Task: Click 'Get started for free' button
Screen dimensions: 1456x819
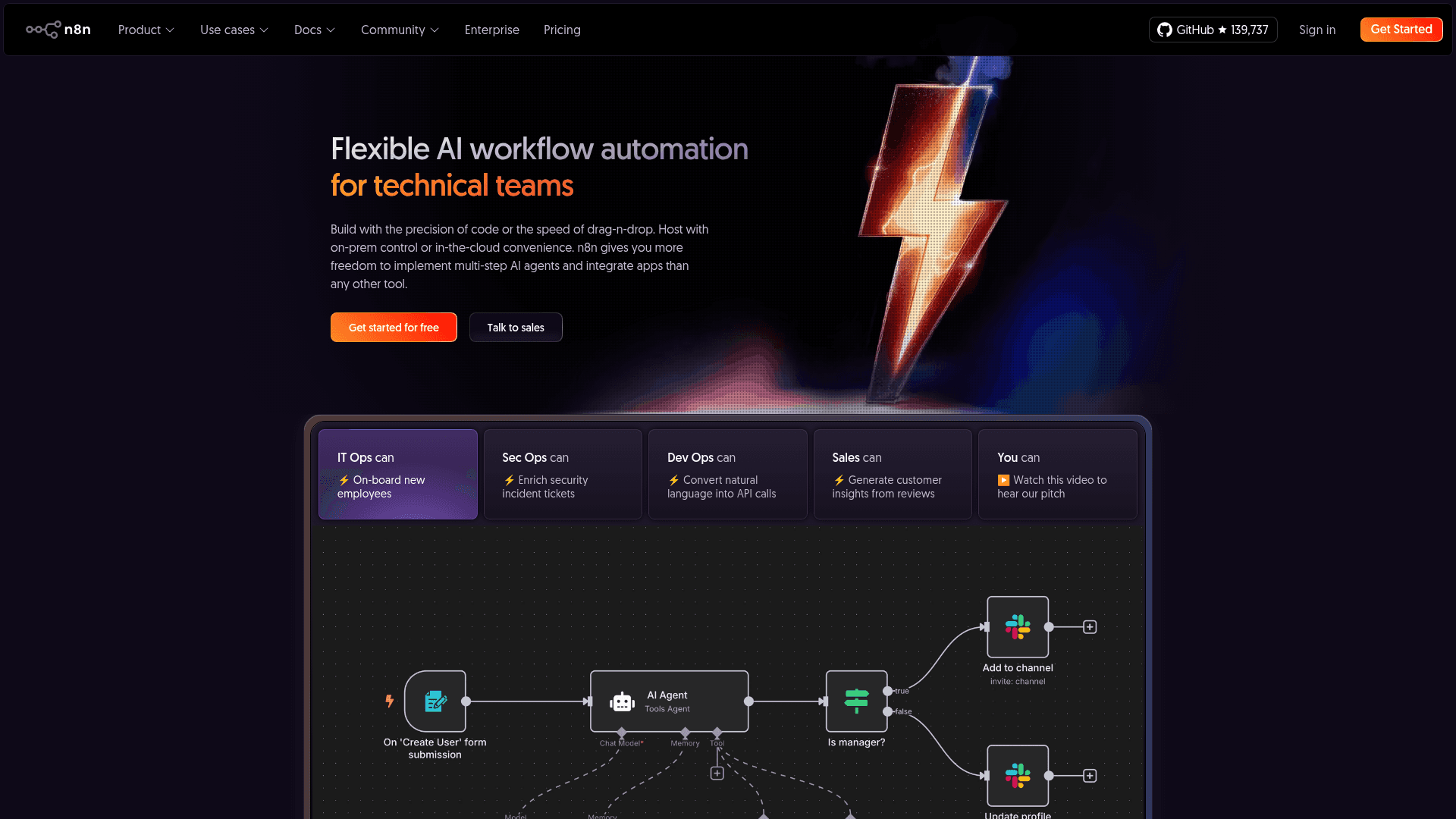Action: tap(394, 328)
